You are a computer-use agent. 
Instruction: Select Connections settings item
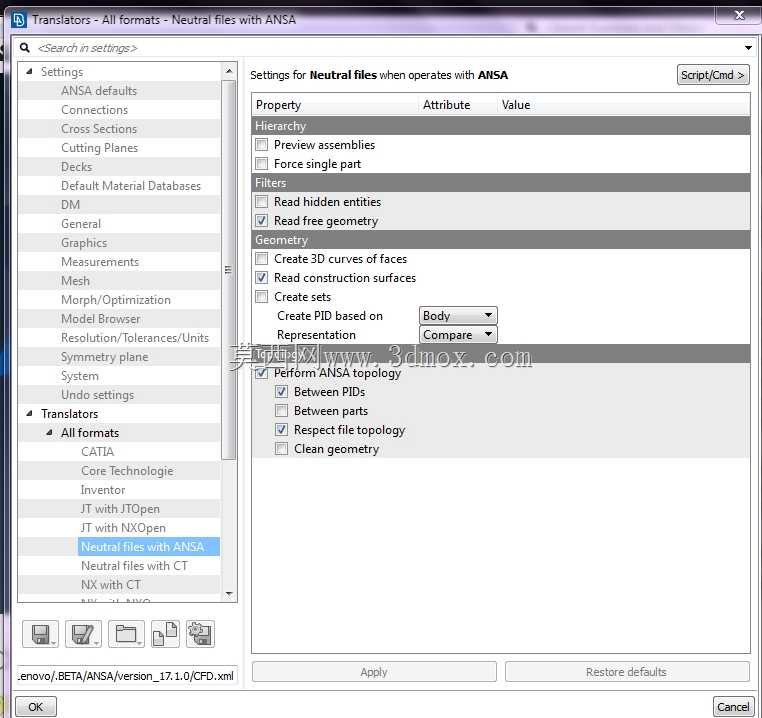tap(95, 109)
